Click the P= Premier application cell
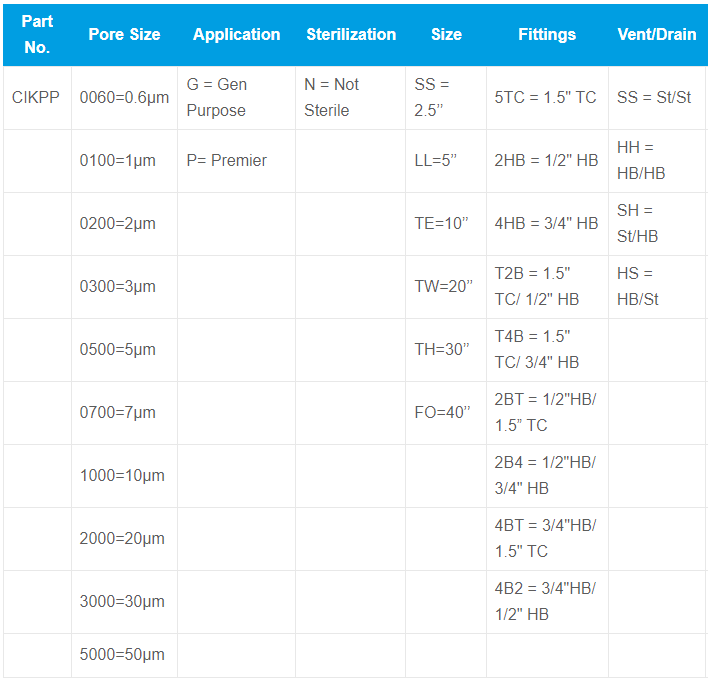The height and width of the screenshot is (681, 708). pos(237,161)
